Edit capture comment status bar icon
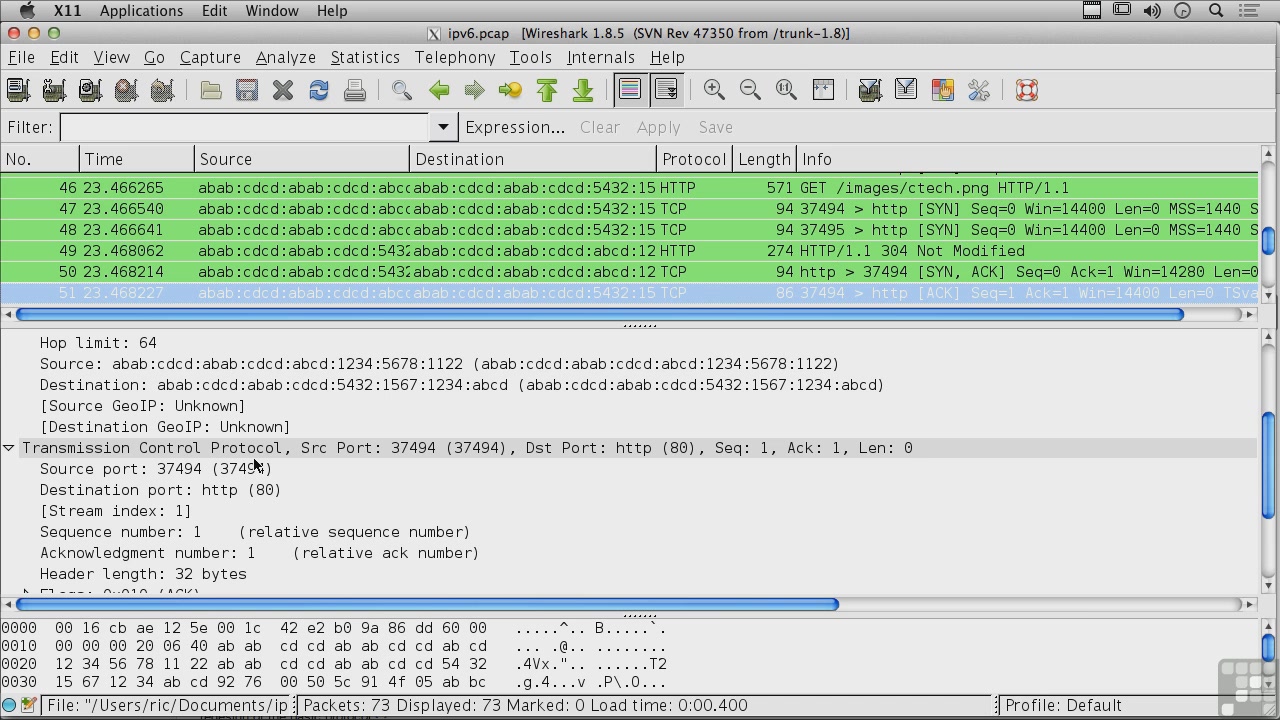Image resolution: width=1280 pixels, height=720 pixels. pos(28,705)
